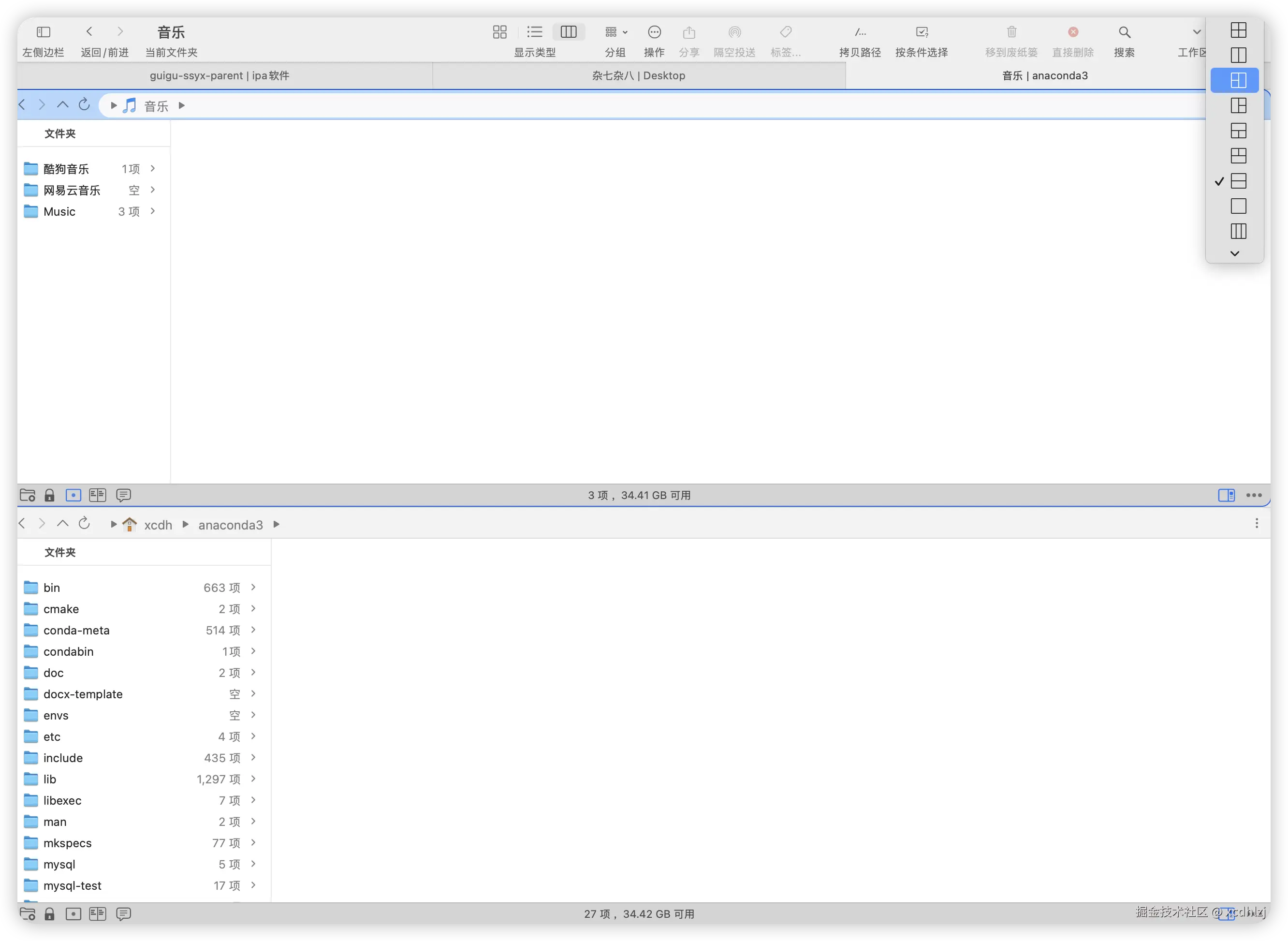Expand the conda-meta folder chevron
Image resolution: width=1288 pixels, height=941 pixels.
(x=253, y=630)
